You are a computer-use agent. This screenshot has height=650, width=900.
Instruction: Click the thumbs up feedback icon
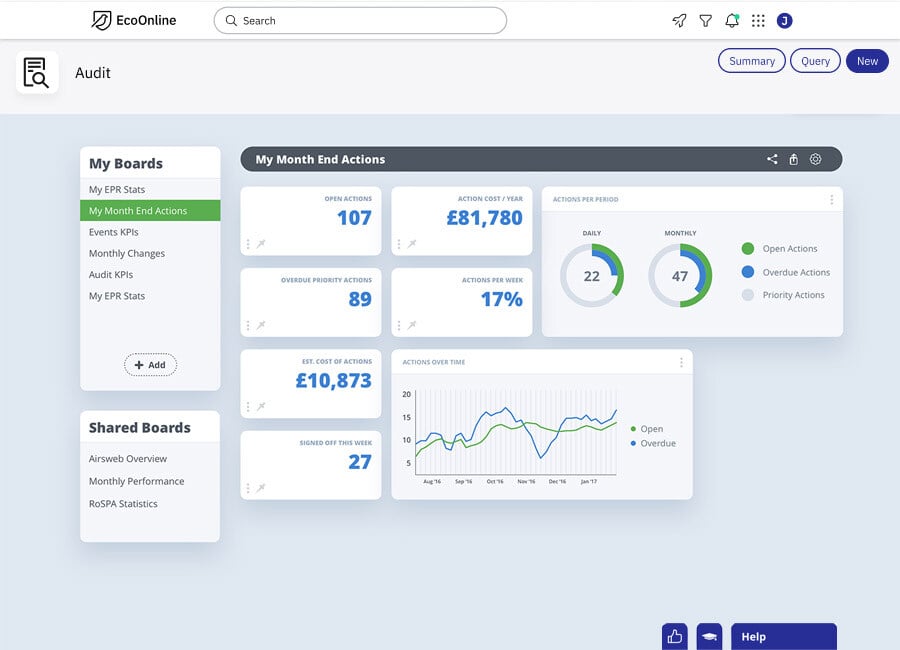click(674, 636)
